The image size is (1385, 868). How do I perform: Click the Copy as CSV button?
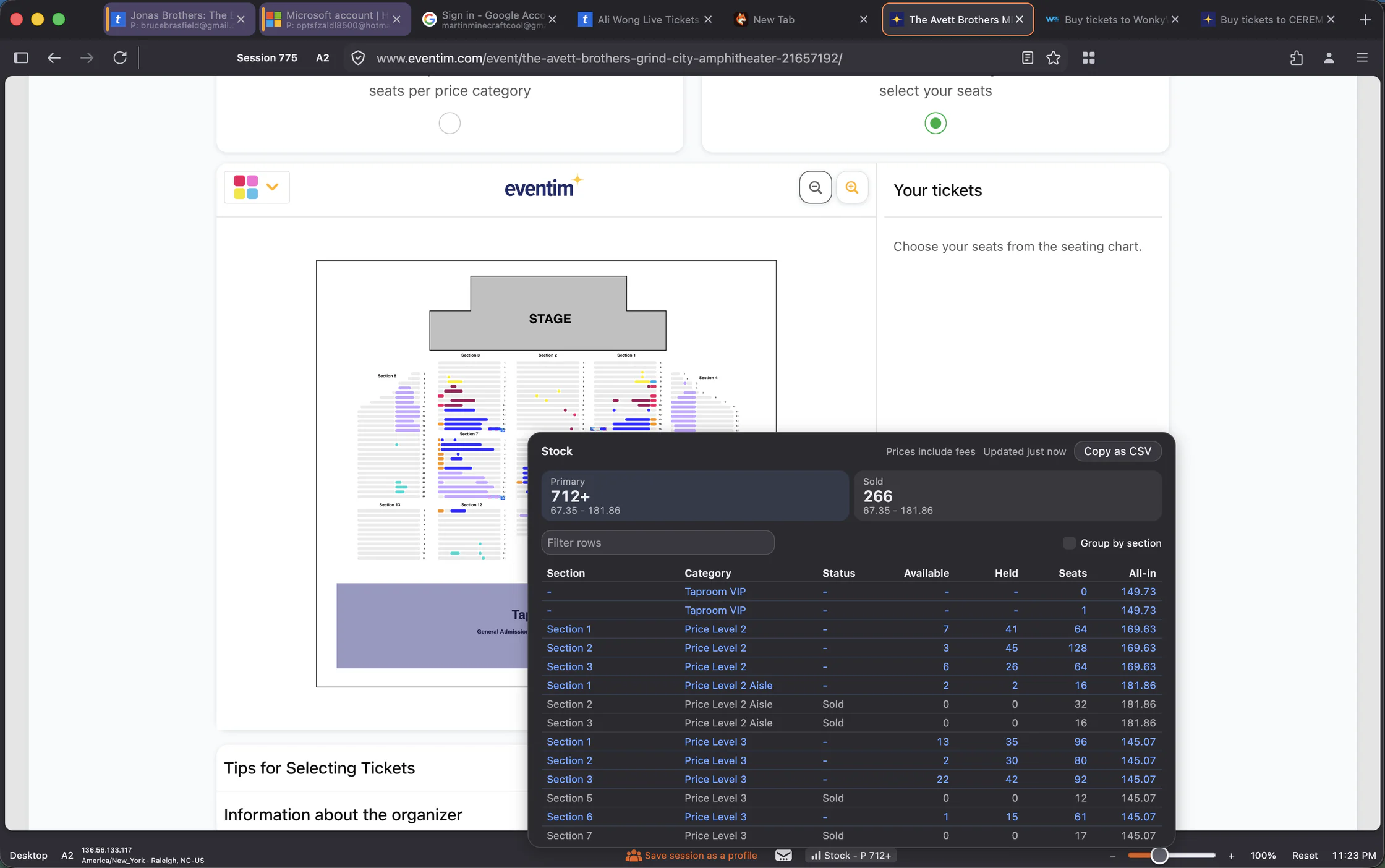pyautogui.click(x=1117, y=451)
